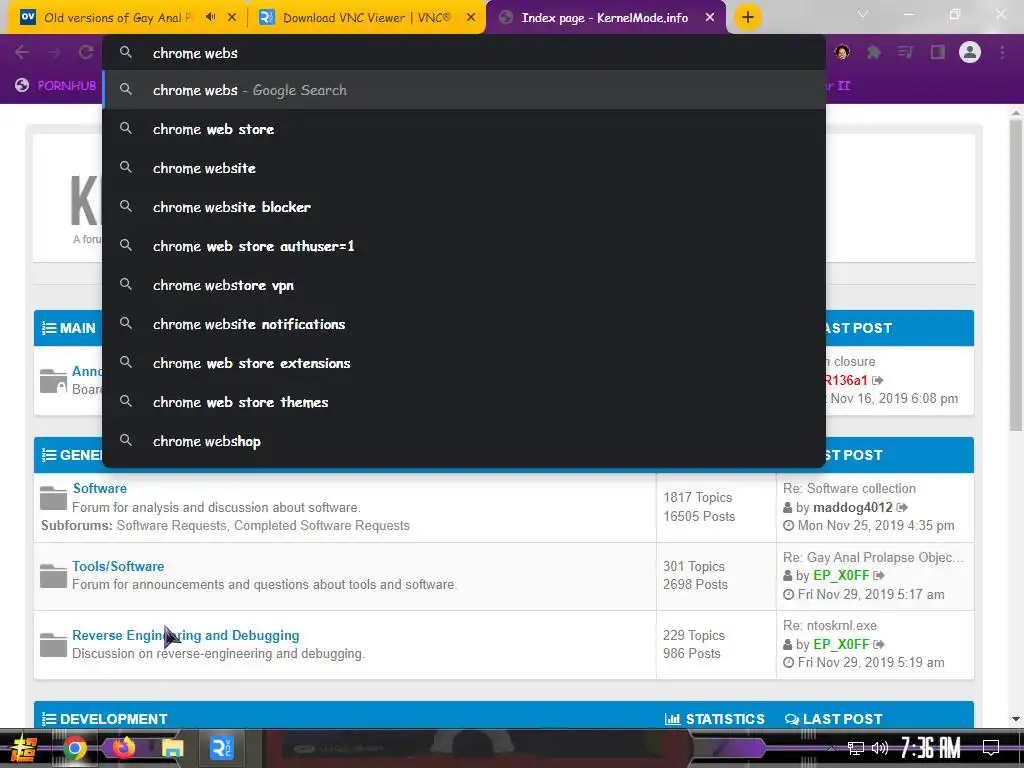Open the MAIN category header
Viewport: 1024px width, 768px height.
tap(77, 328)
